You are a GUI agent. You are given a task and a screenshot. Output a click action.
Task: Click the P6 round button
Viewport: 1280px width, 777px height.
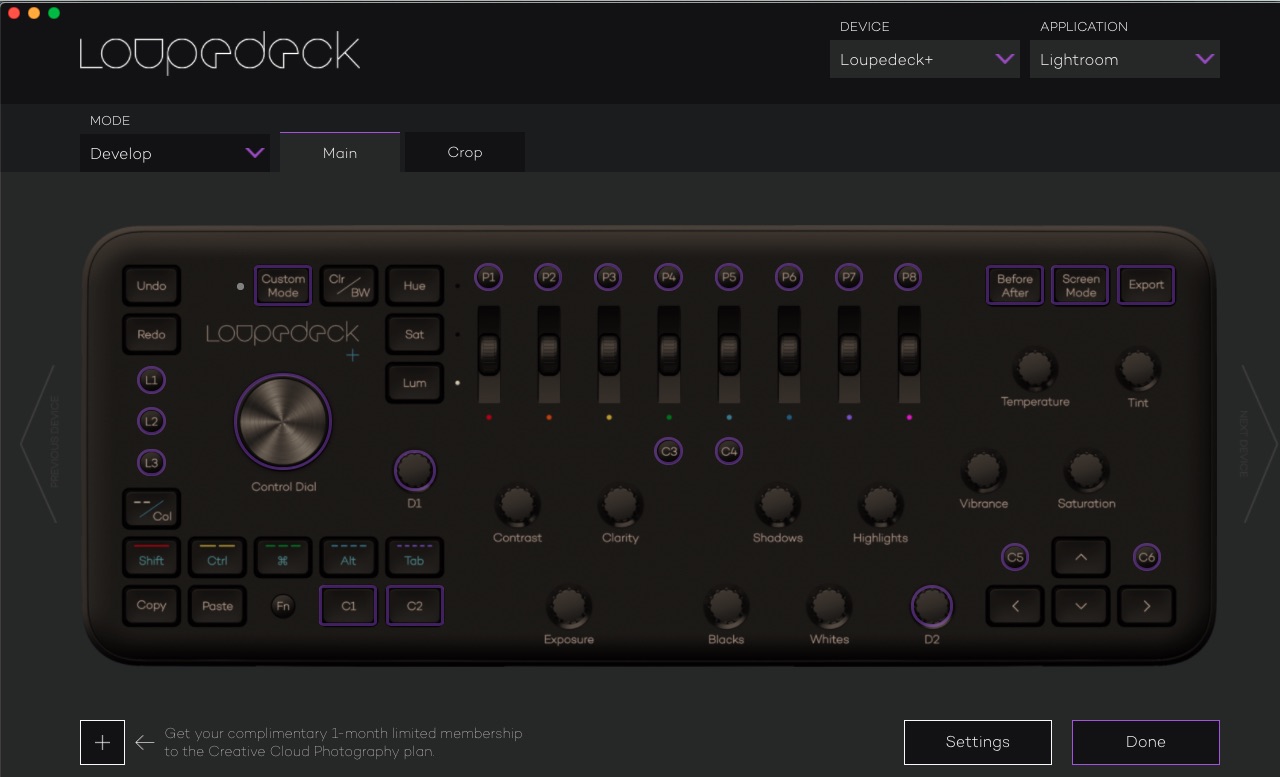tap(789, 277)
